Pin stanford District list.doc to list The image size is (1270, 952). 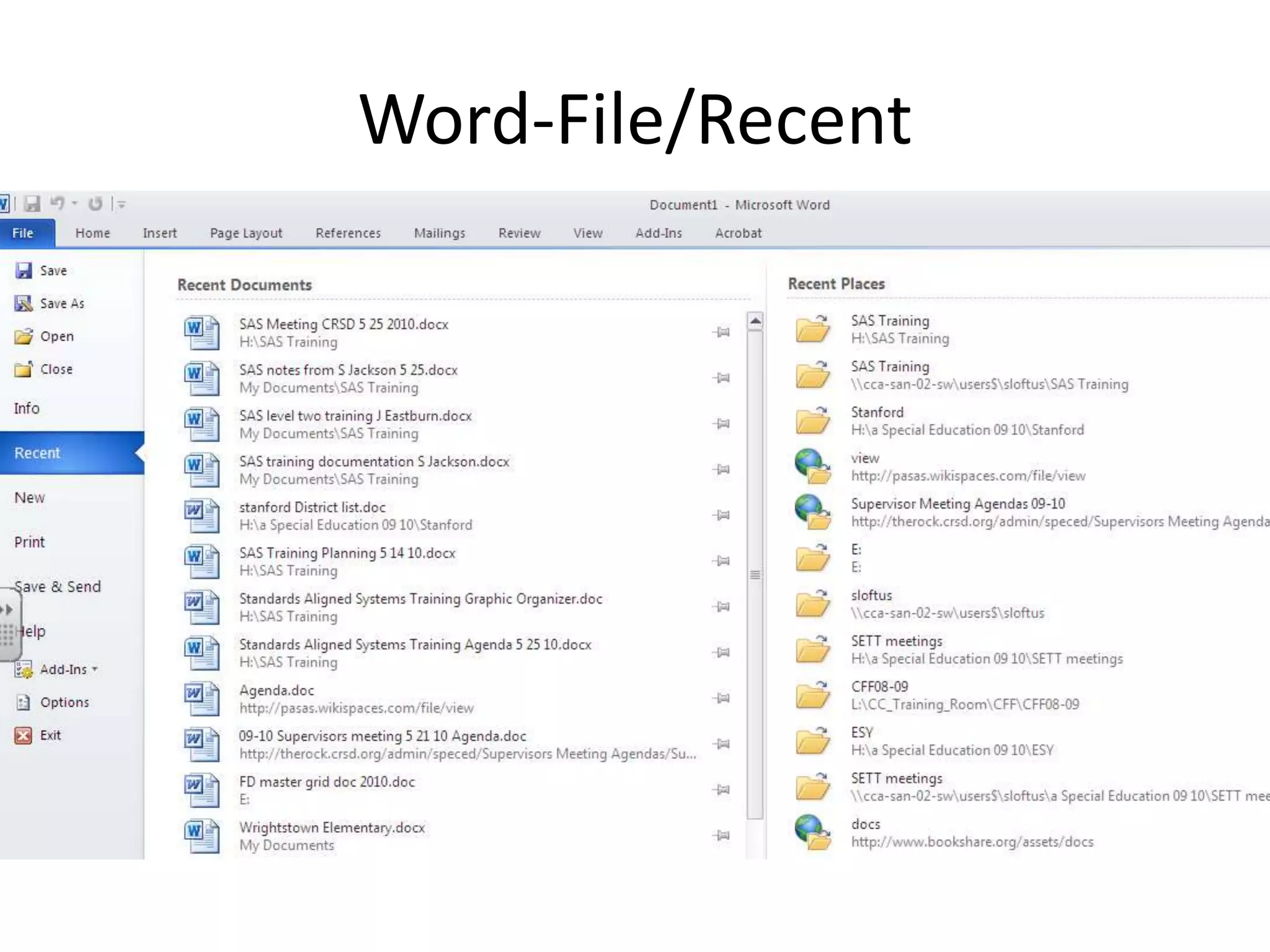click(721, 515)
